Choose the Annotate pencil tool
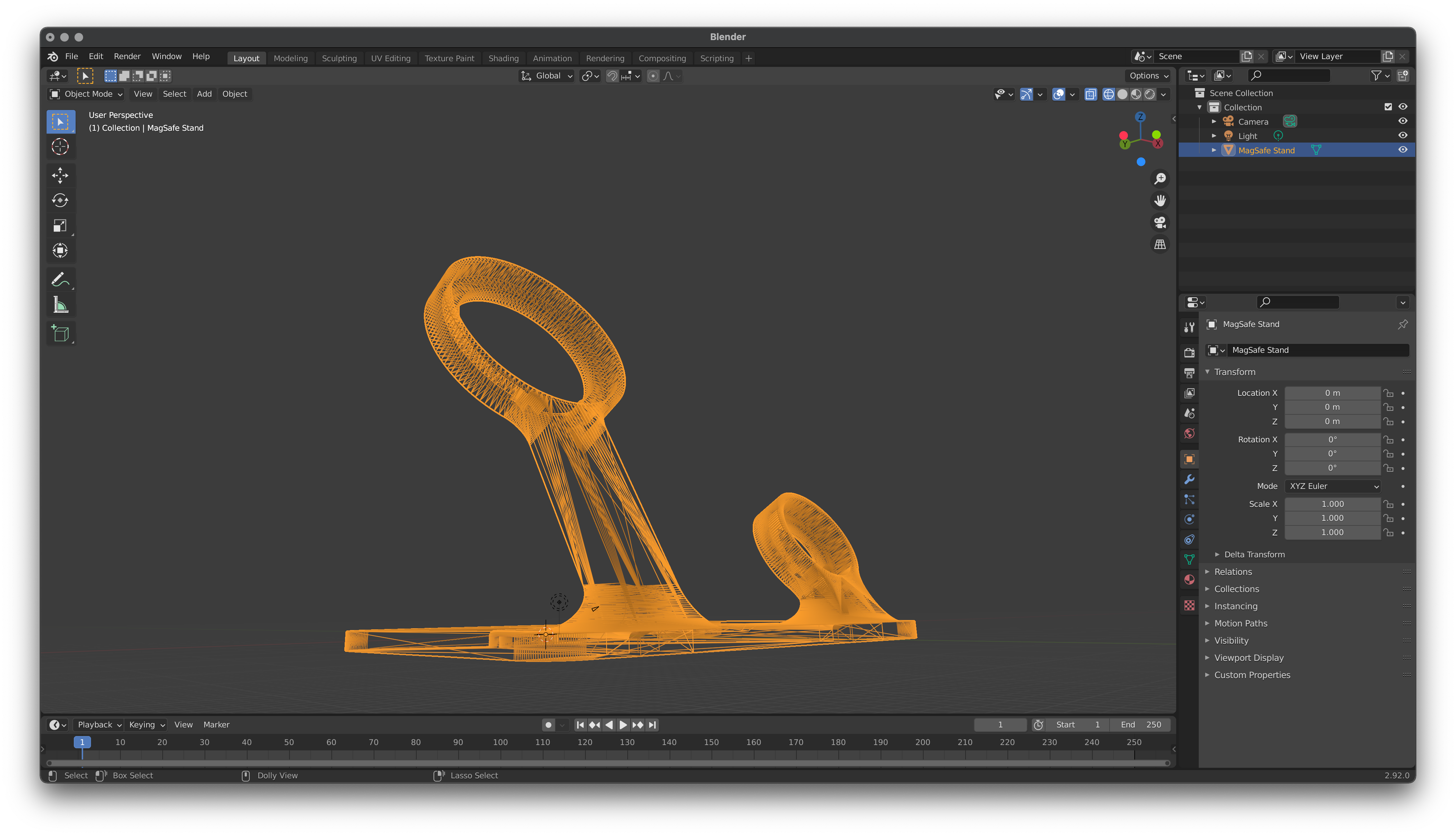Viewport: 1456px width, 836px height. (x=60, y=280)
